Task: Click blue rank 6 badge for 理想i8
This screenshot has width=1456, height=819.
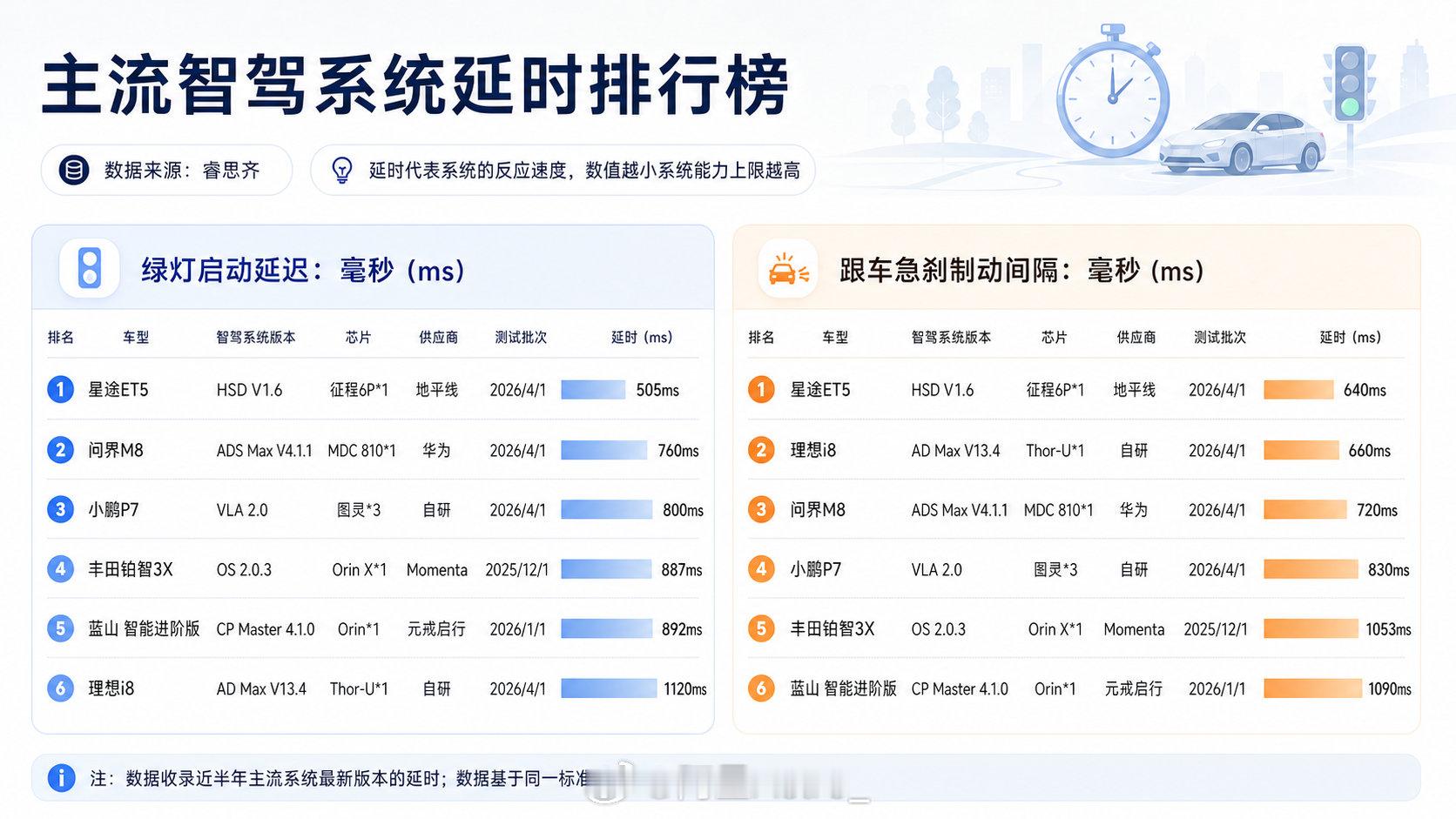Action: pyautogui.click(x=60, y=688)
